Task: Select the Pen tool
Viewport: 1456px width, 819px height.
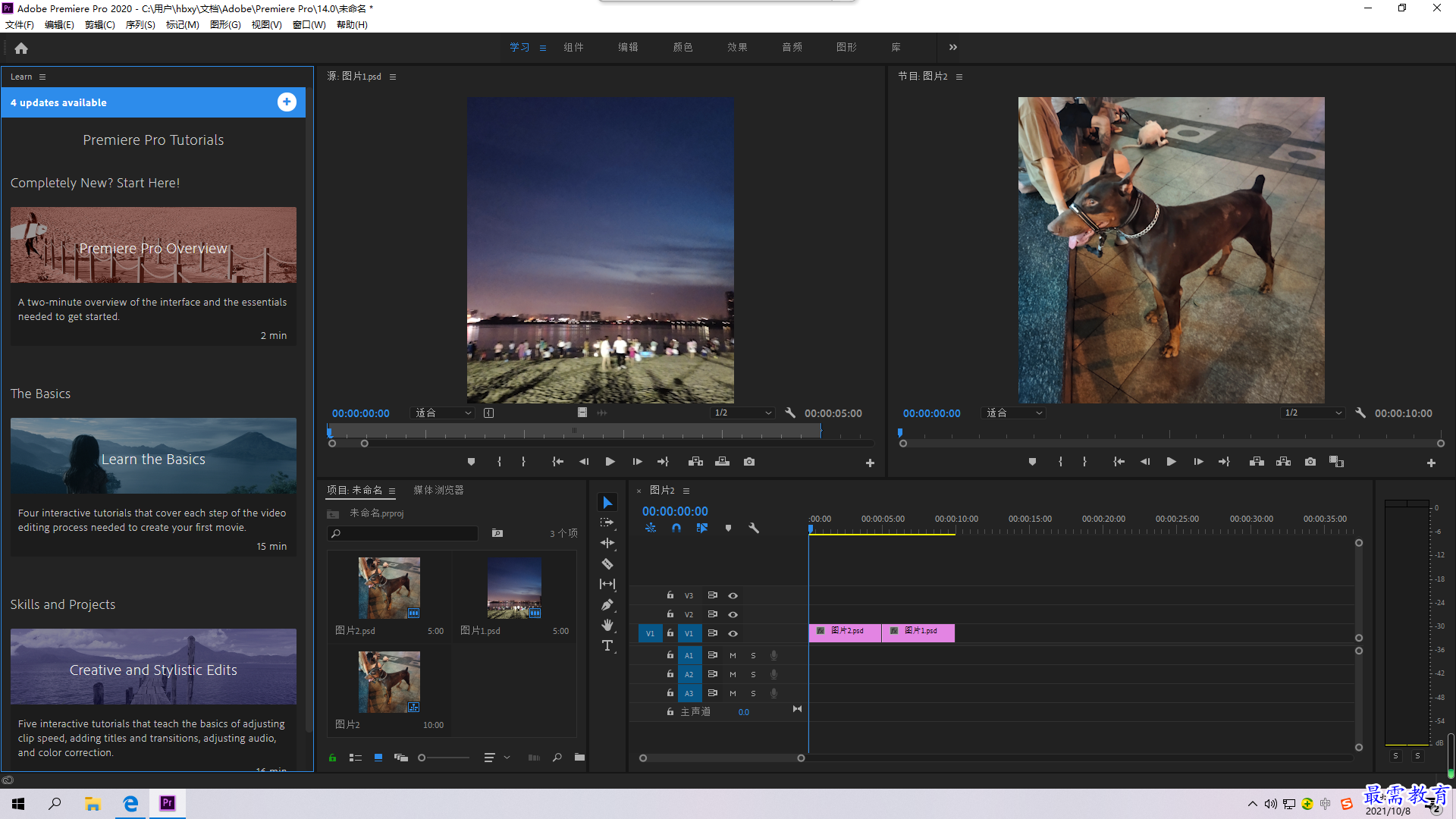Action: [607, 604]
